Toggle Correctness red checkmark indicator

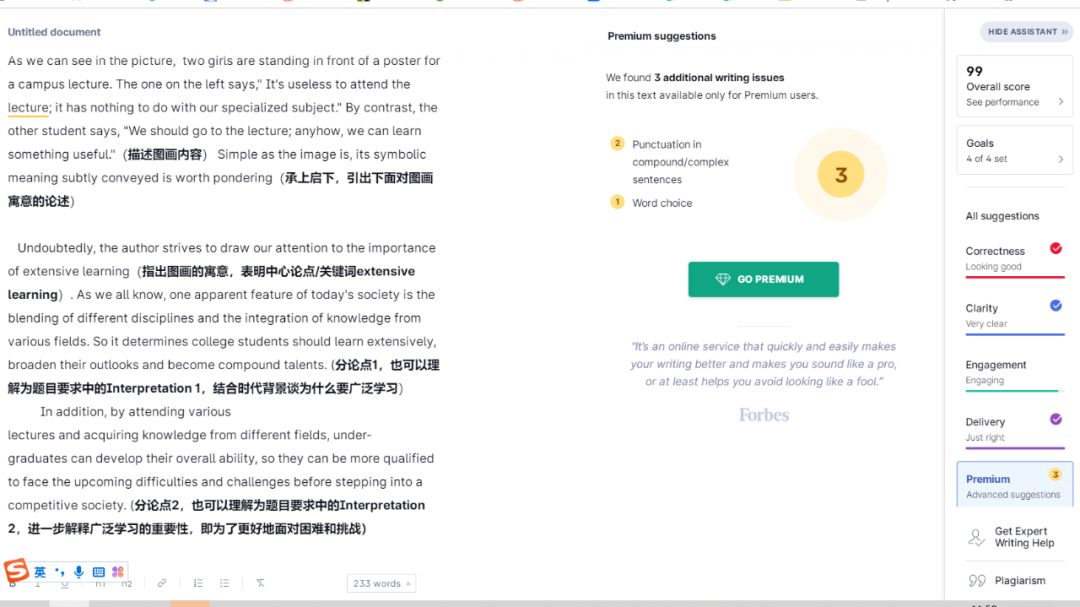click(1055, 249)
